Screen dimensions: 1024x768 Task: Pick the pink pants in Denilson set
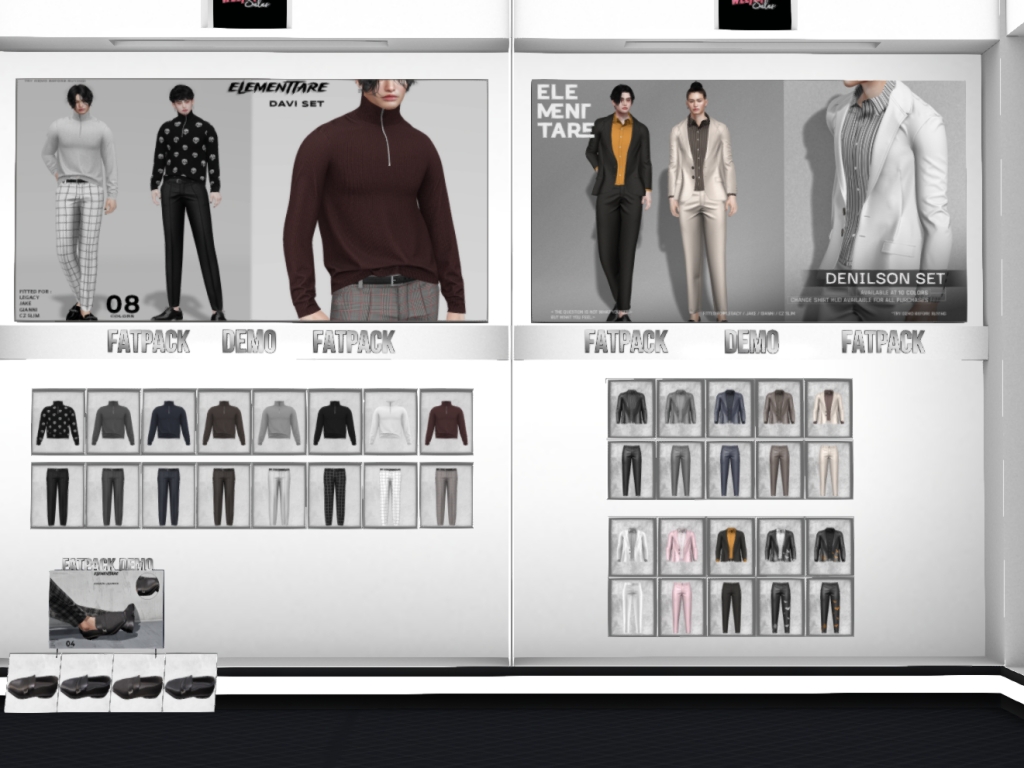click(682, 607)
